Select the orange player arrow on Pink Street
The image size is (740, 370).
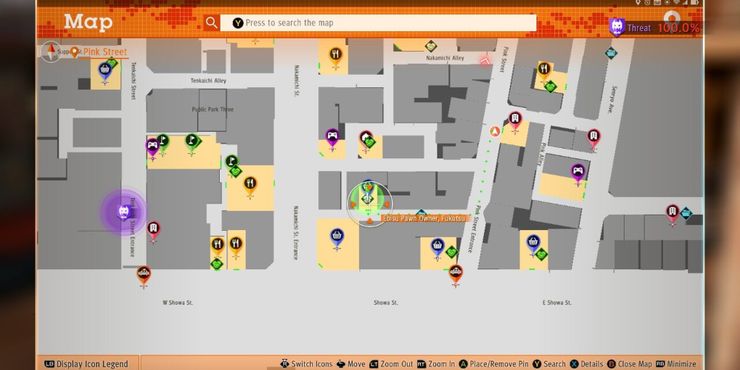494,131
